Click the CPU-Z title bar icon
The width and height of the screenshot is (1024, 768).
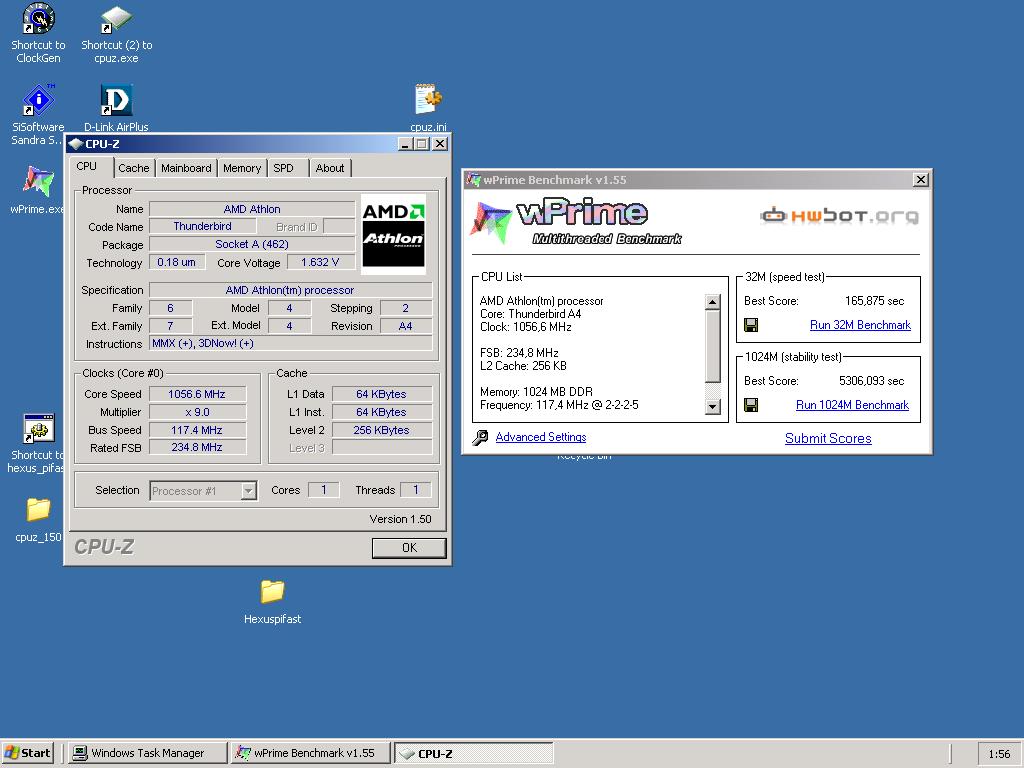[76, 144]
